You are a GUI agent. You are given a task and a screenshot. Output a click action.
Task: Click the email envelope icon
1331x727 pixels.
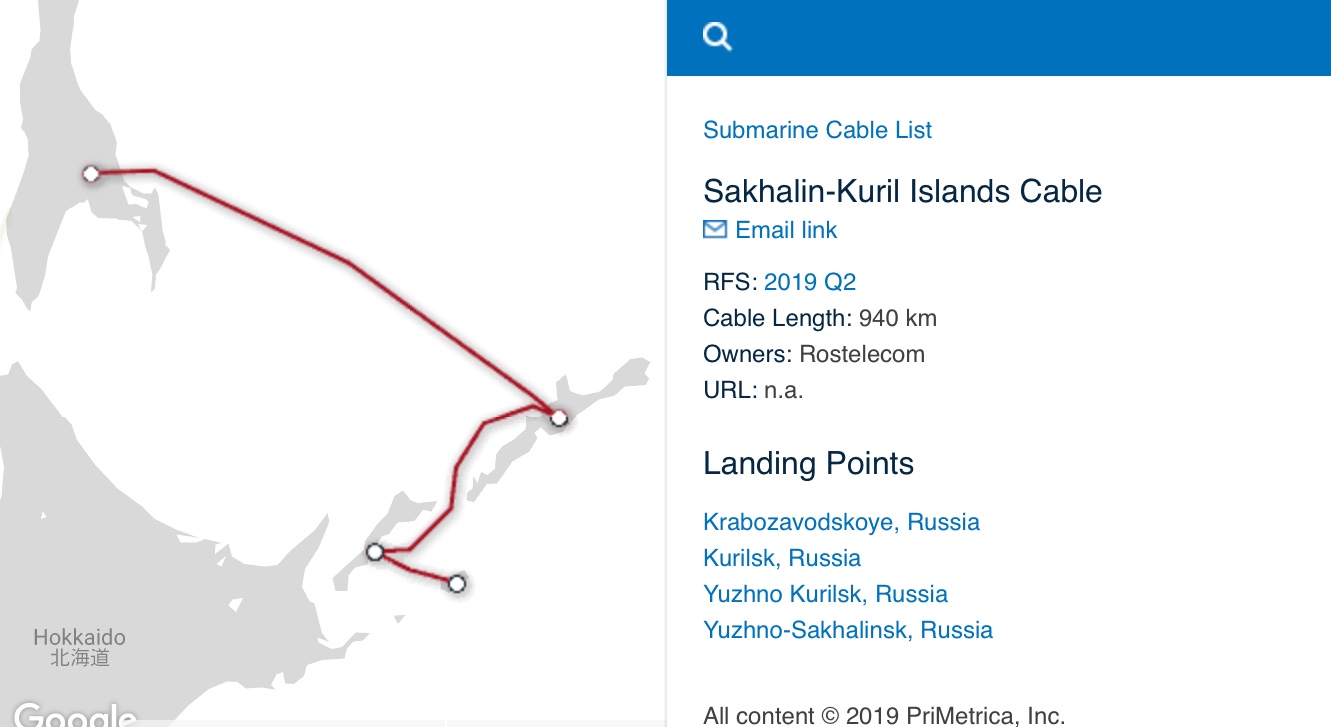[x=715, y=230]
